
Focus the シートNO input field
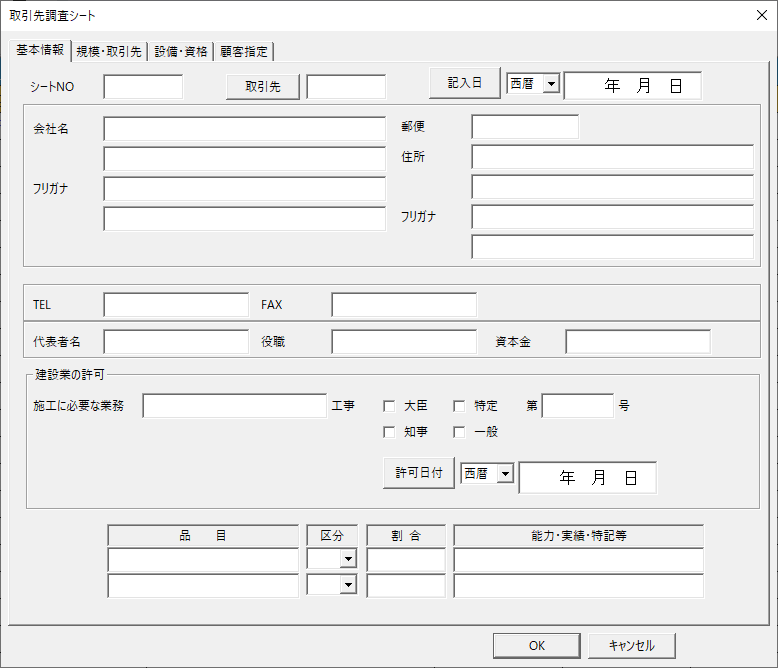[143, 87]
